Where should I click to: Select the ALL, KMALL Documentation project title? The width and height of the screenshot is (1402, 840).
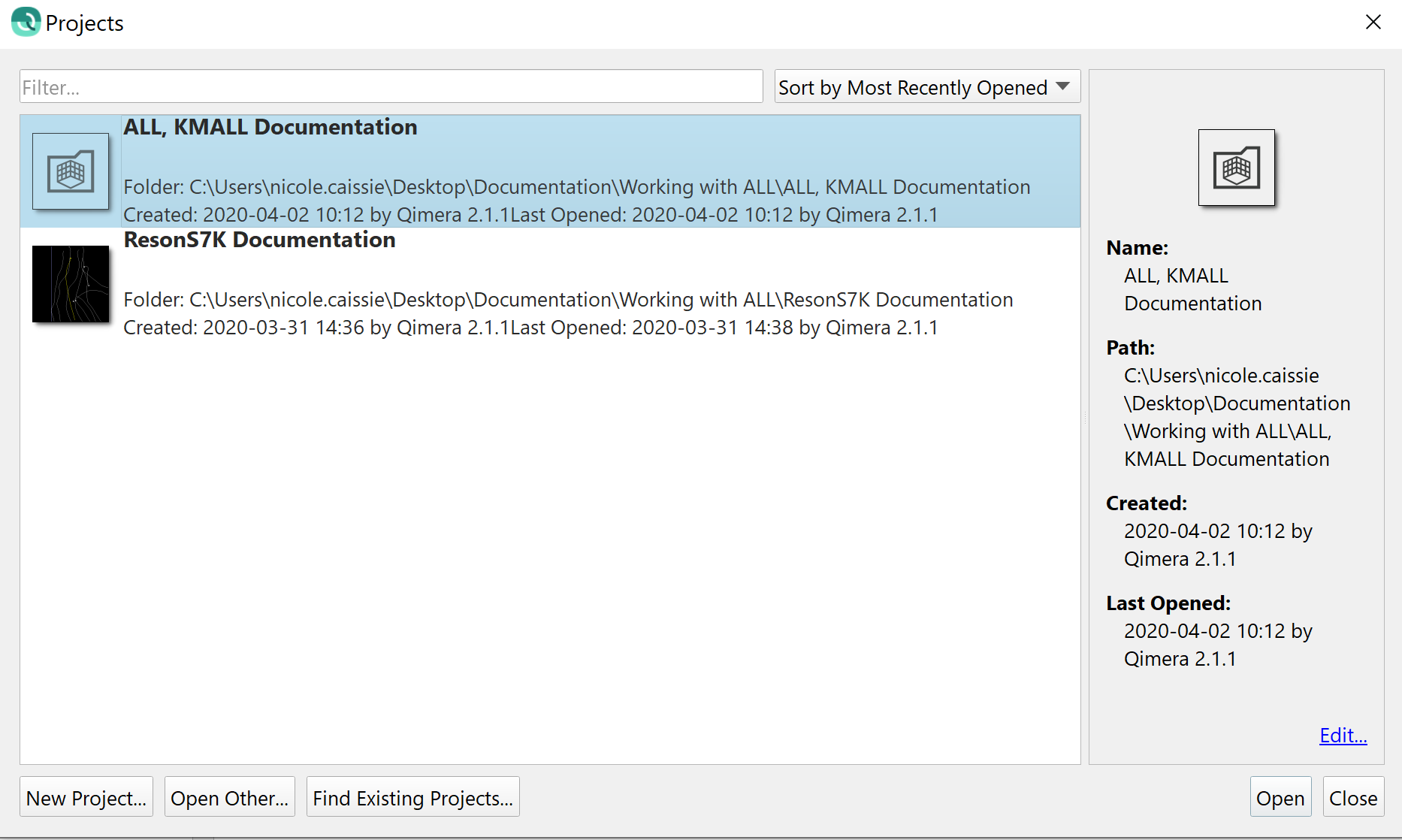[270, 128]
